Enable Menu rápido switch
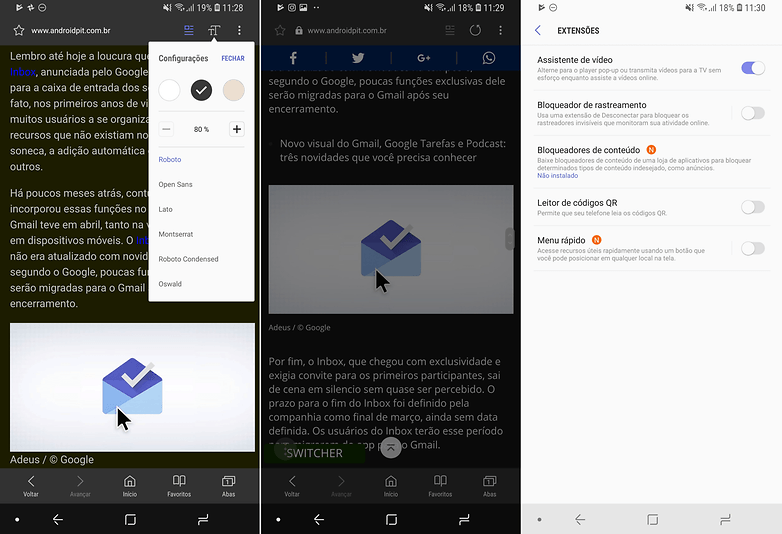This screenshot has width=782, height=534. [x=753, y=248]
